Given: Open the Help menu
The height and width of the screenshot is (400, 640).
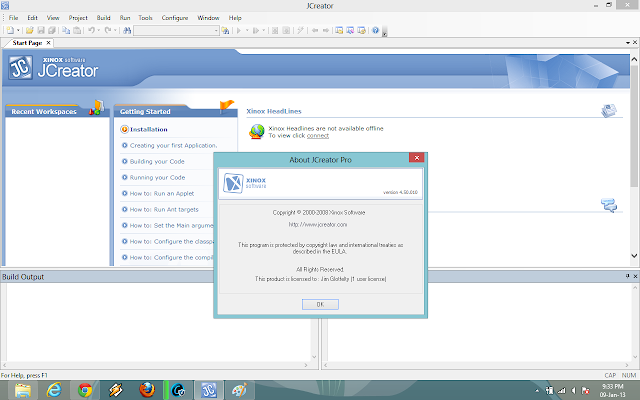Looking at the screenshot, I should [235, 18].
